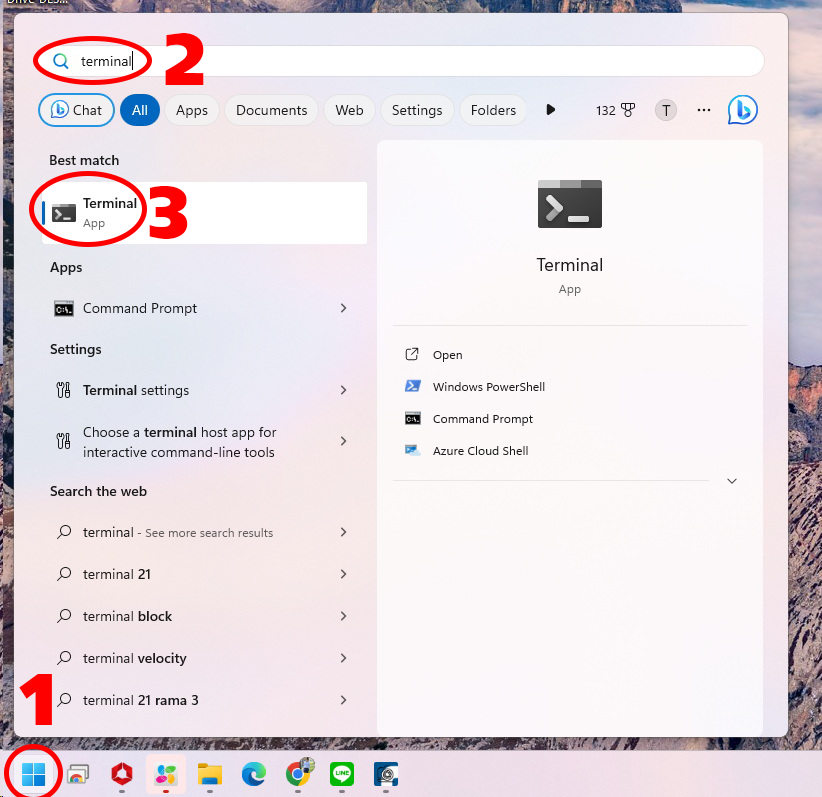Click the Bing icon in search panel
This screenshot has height=797, width=822.
click(742, 110)
